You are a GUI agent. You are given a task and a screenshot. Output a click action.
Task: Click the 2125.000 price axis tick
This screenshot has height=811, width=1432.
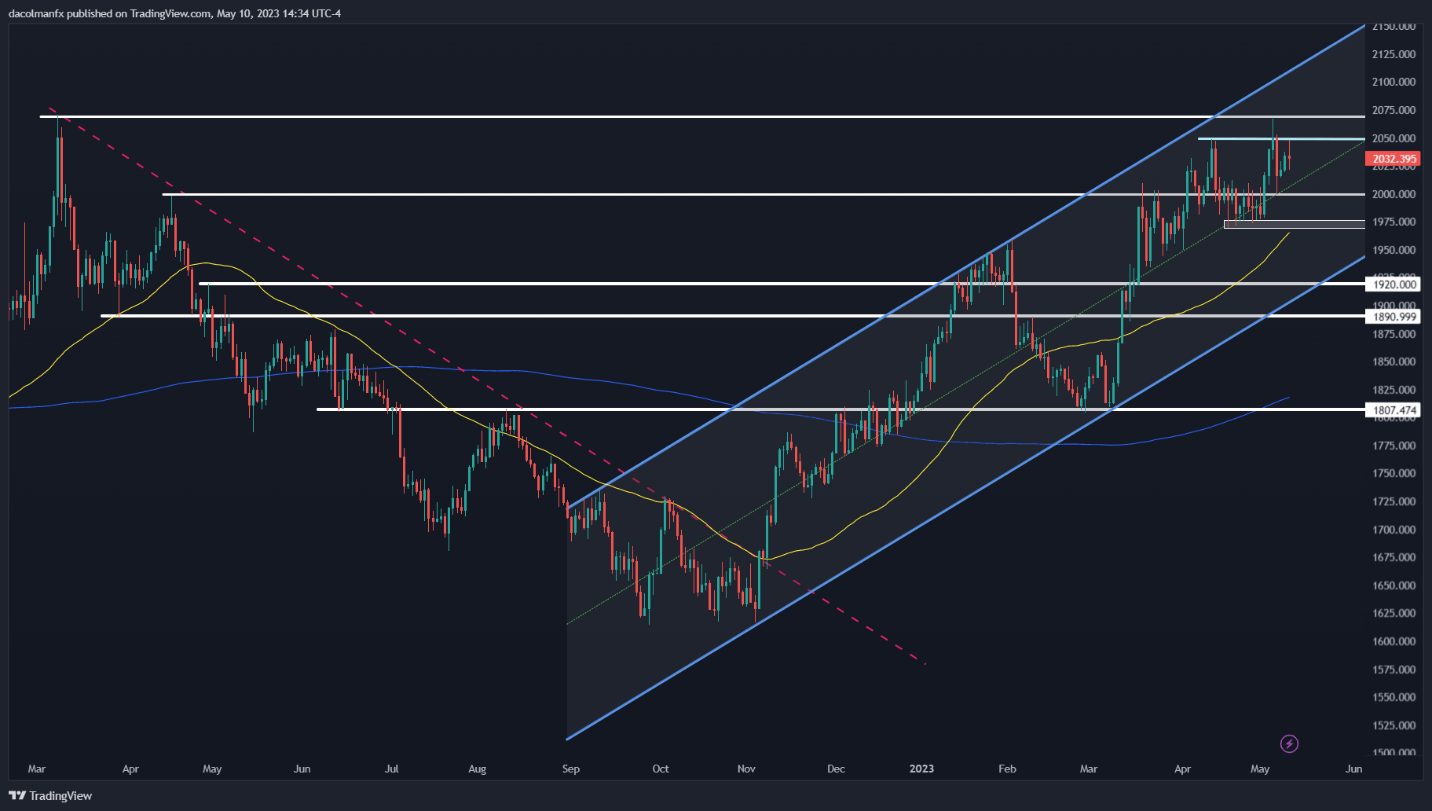coord(1396,54)
